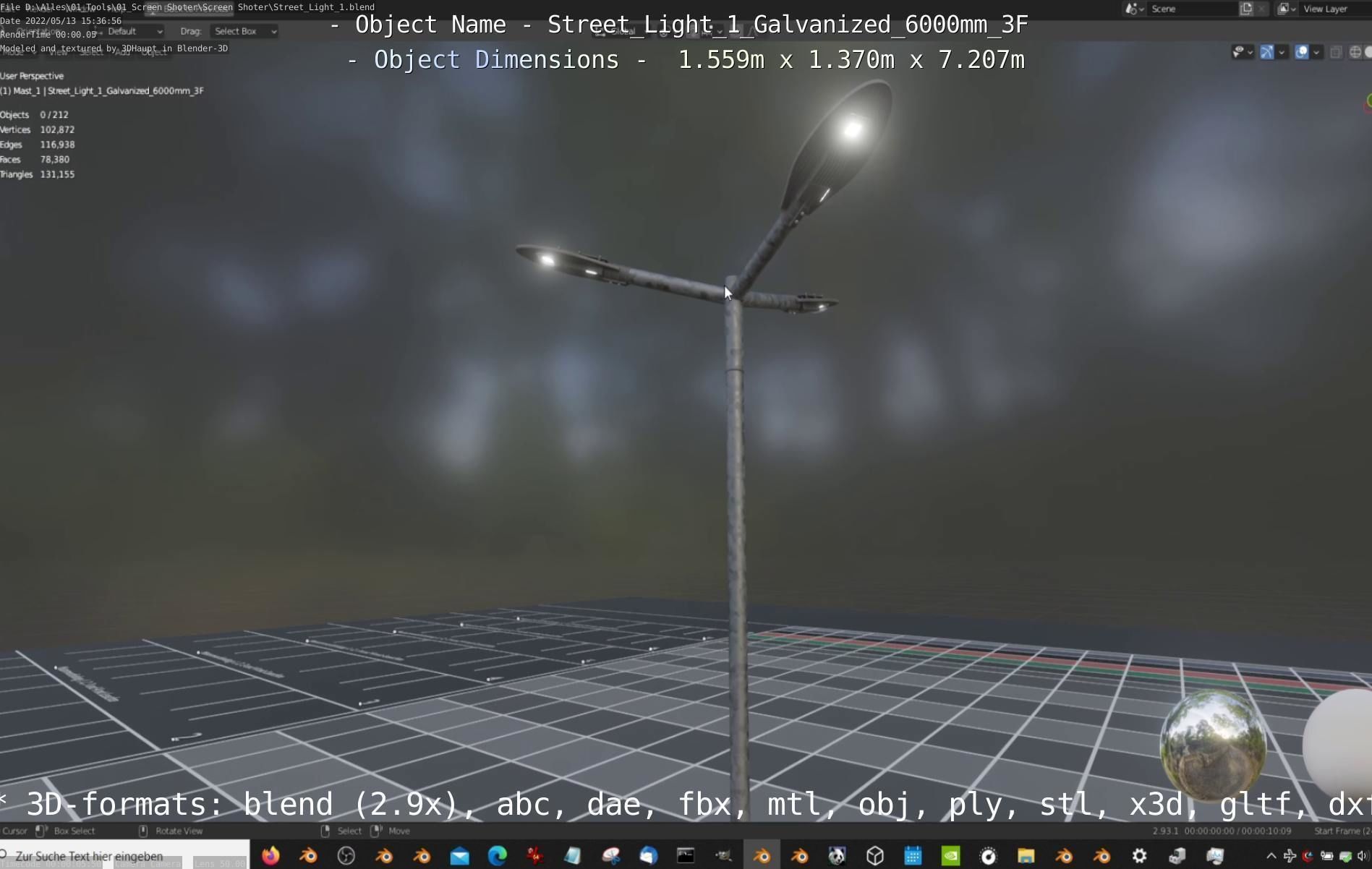Click the street light pole in the viewport

pos(736,549)
